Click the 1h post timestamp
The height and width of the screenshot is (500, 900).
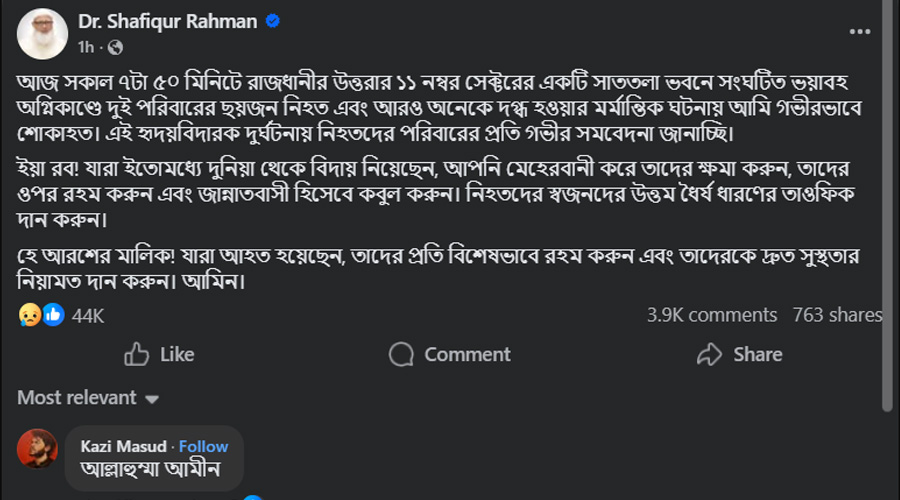click(86, 47)
